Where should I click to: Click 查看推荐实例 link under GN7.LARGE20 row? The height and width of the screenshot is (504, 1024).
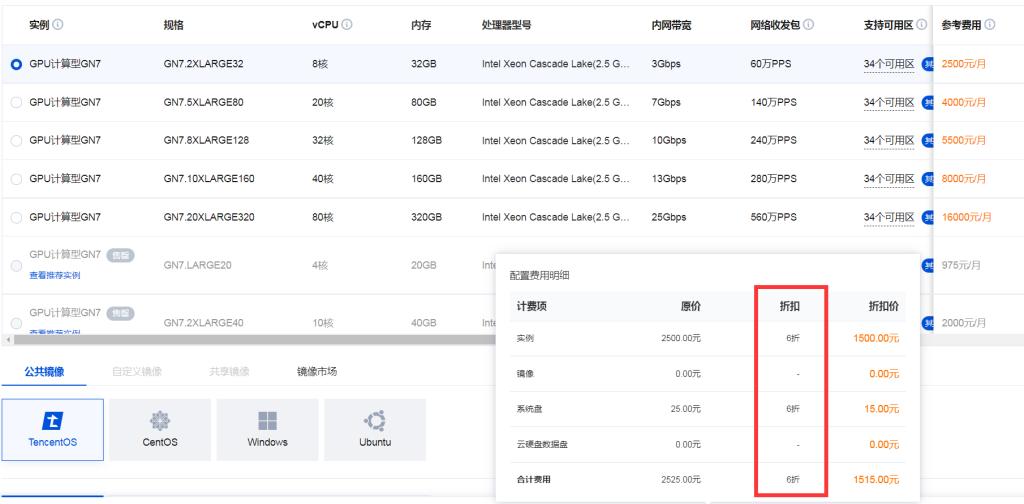click(55, 275)
